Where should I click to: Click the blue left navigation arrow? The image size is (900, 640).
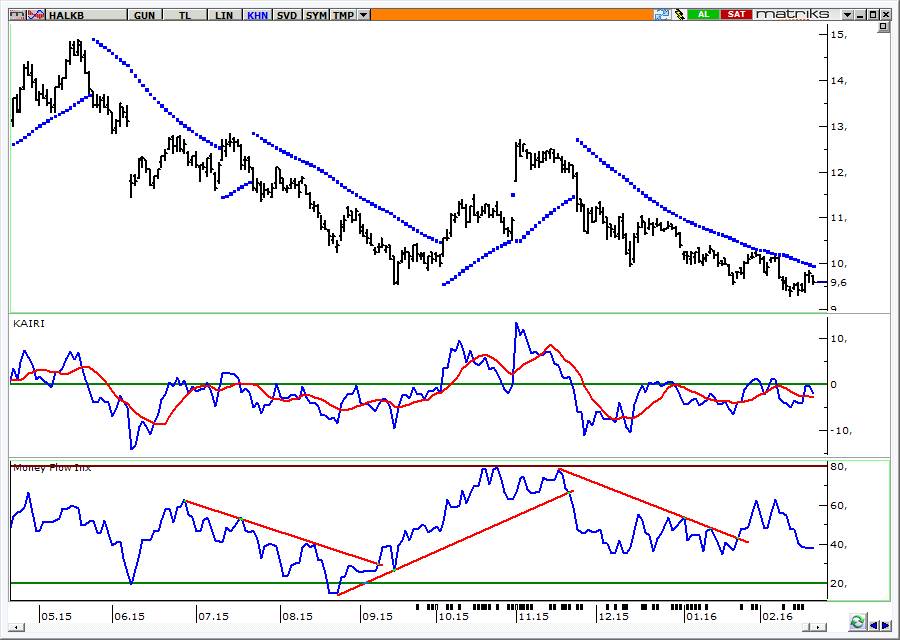point(874,625)
